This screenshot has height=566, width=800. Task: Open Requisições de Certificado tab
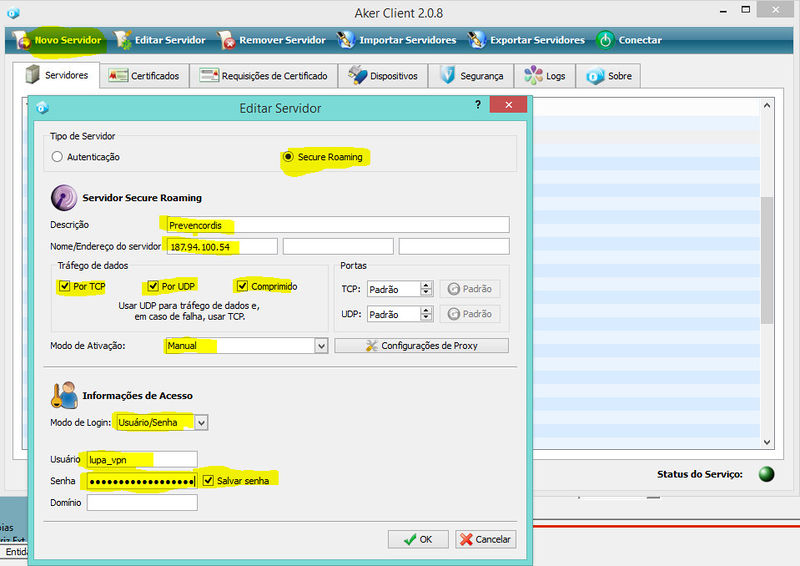(x=263, y=76)
